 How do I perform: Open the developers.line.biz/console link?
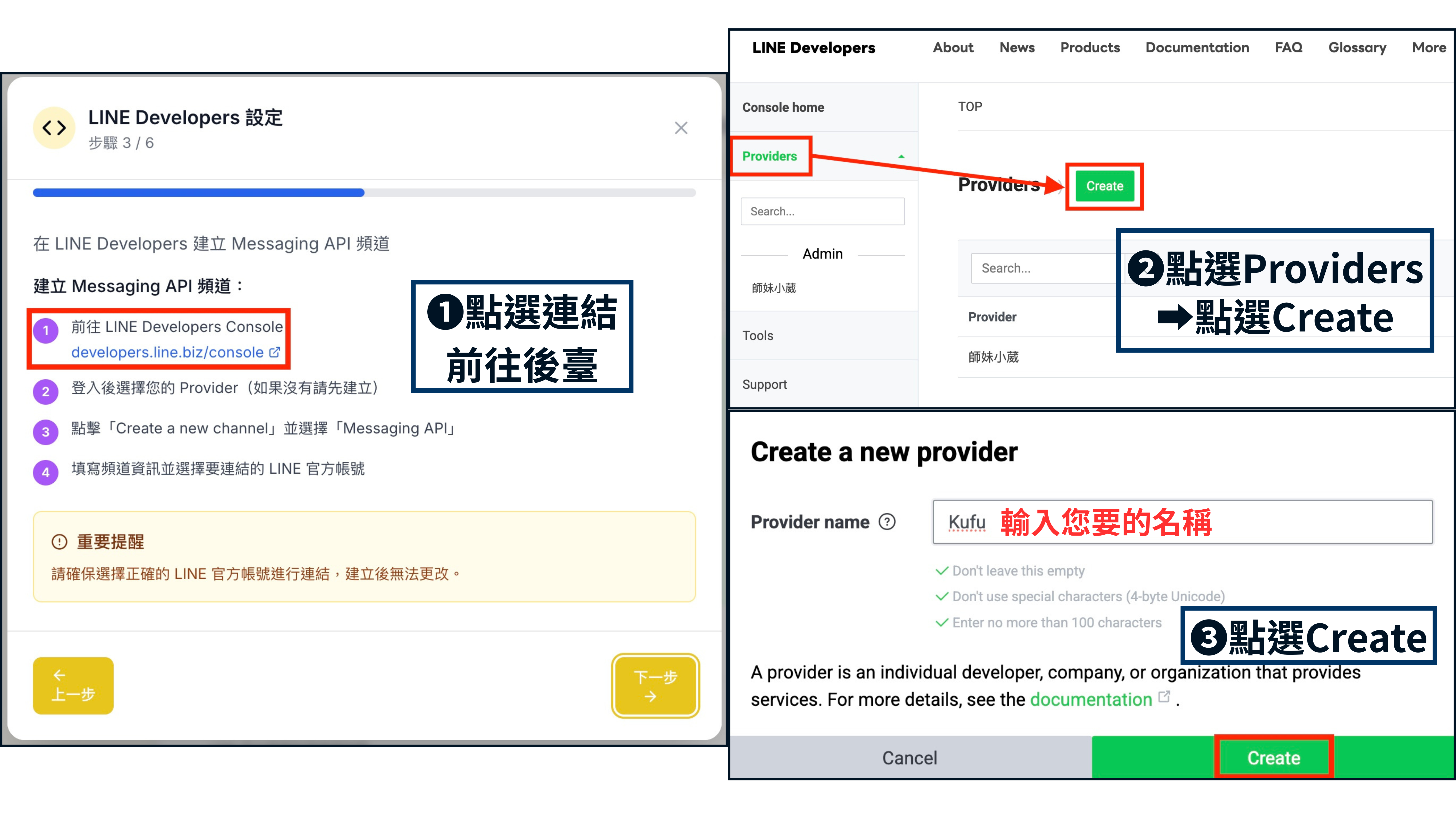tap(167, 352)
